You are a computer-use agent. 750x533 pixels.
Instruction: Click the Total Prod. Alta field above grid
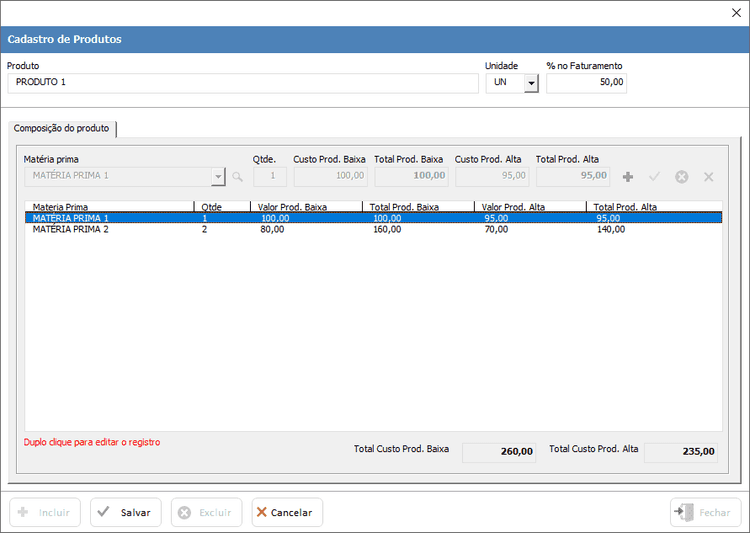click(x=573, y=176)
